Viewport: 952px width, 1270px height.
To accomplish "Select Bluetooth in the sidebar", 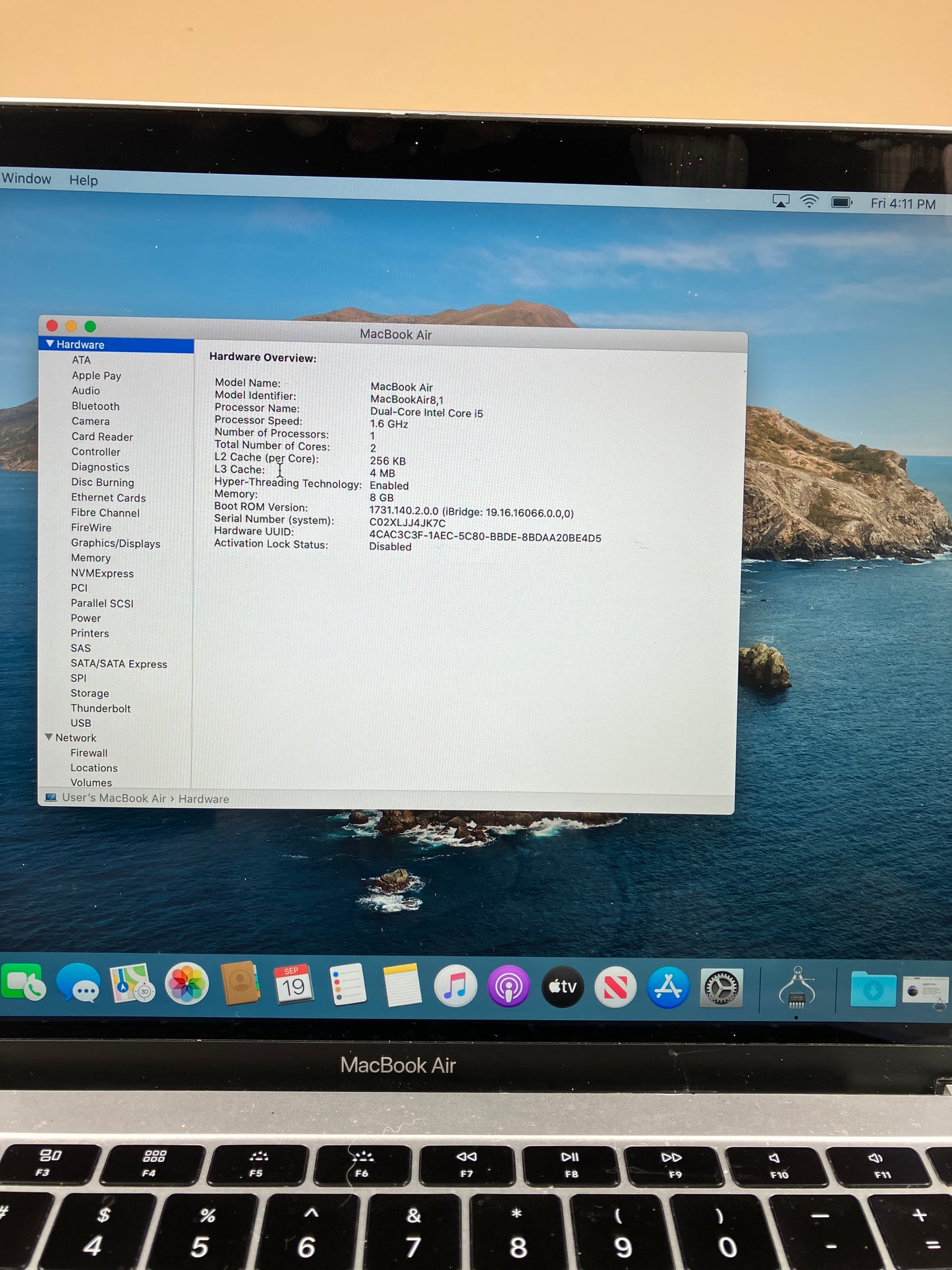I will point(96,406).
